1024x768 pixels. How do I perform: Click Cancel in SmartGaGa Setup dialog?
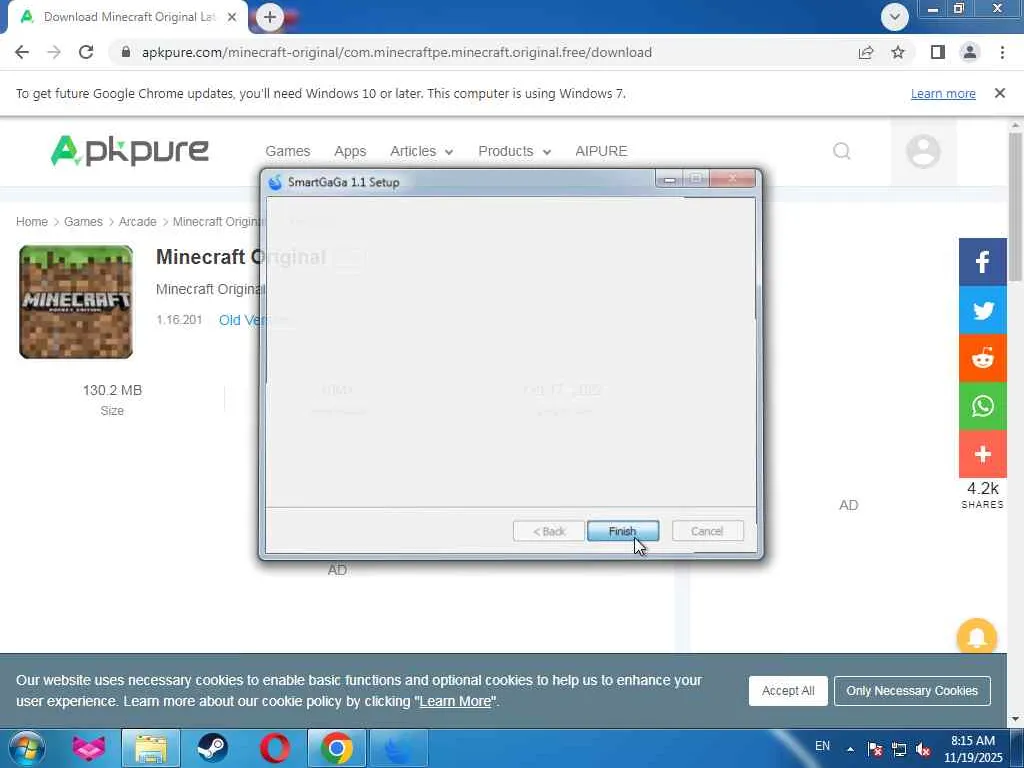click(x=707, y=531)
